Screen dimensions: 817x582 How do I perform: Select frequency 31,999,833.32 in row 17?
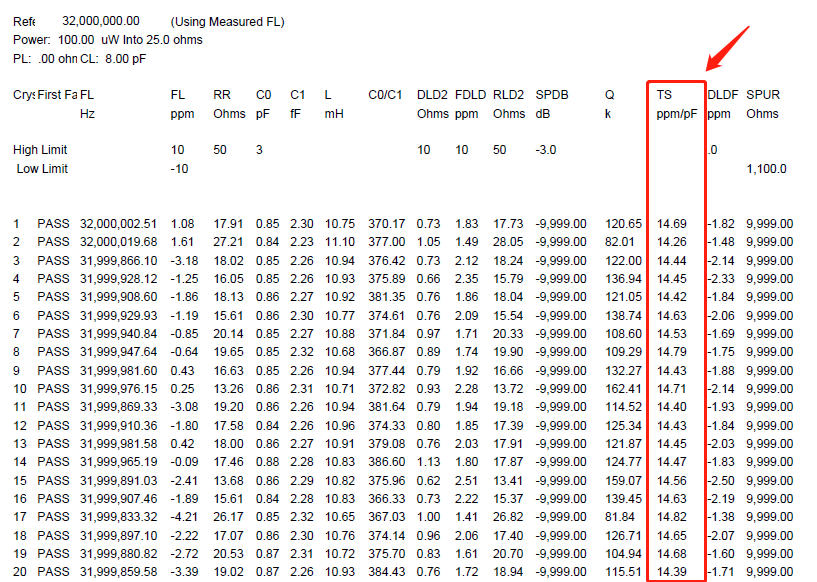pyautogui.click(x=119, y=516)
